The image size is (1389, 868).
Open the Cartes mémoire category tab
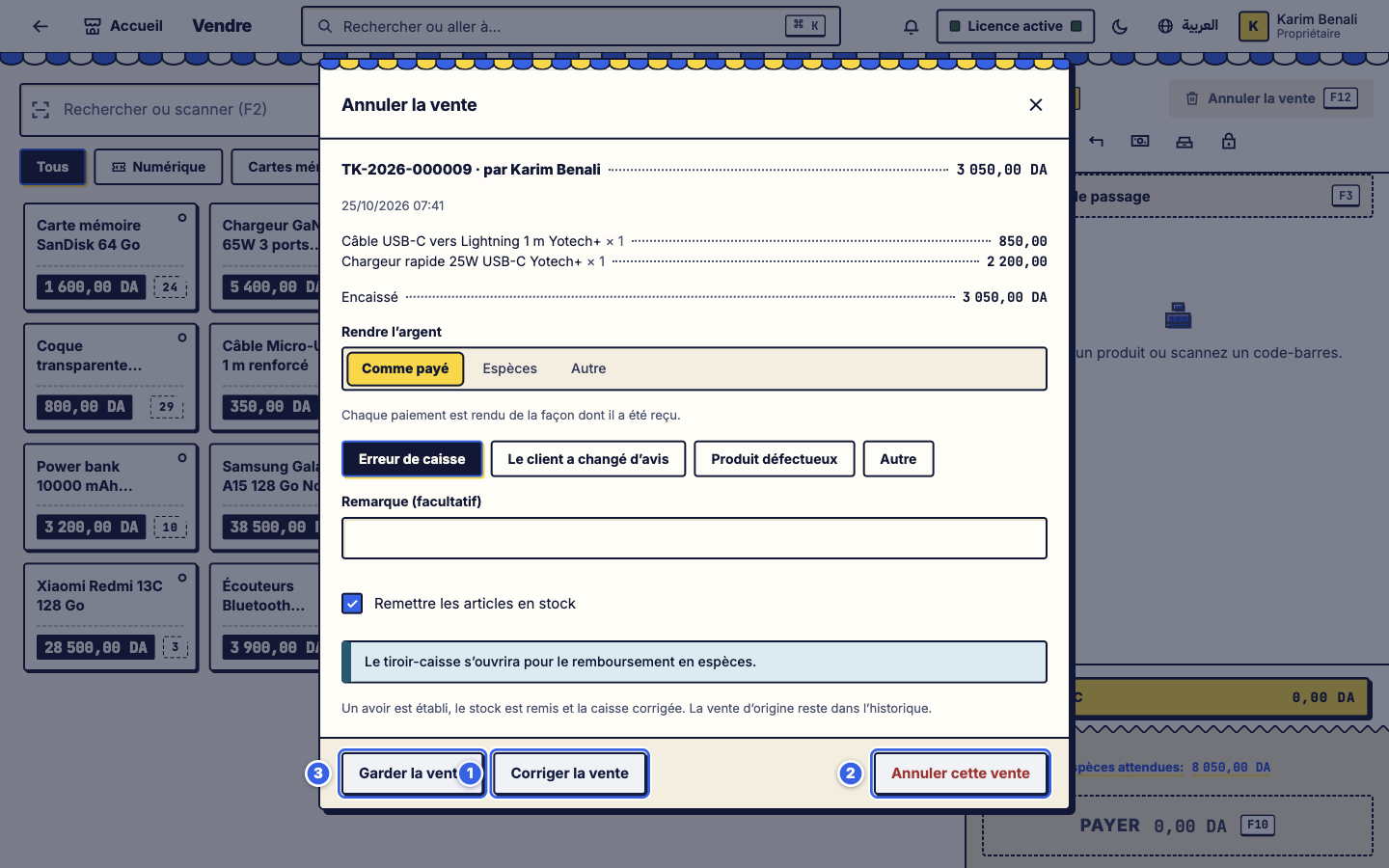[x=276, y=167]
